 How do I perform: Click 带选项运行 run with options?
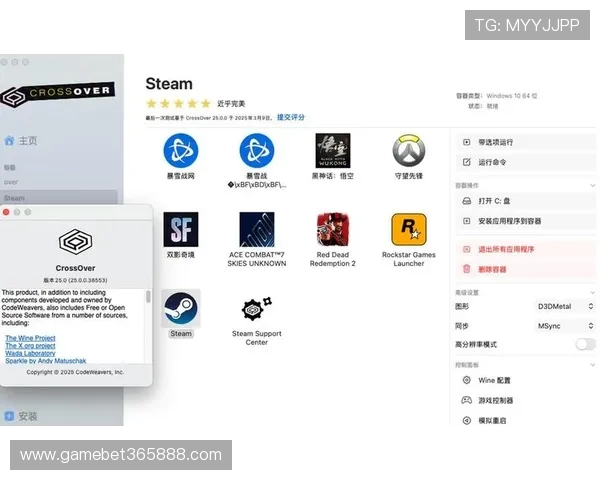[x=525, y=142]
